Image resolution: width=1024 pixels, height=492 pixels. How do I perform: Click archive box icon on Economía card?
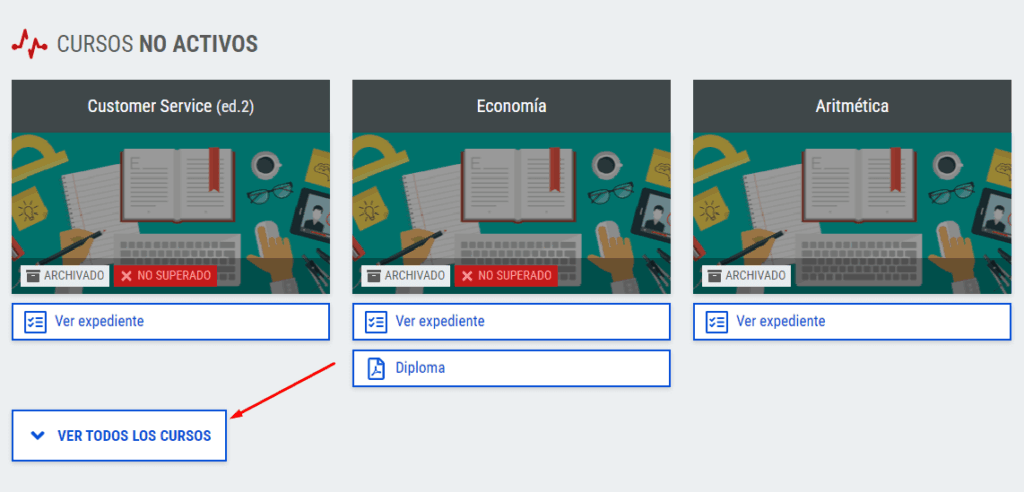tap(373, 276)
